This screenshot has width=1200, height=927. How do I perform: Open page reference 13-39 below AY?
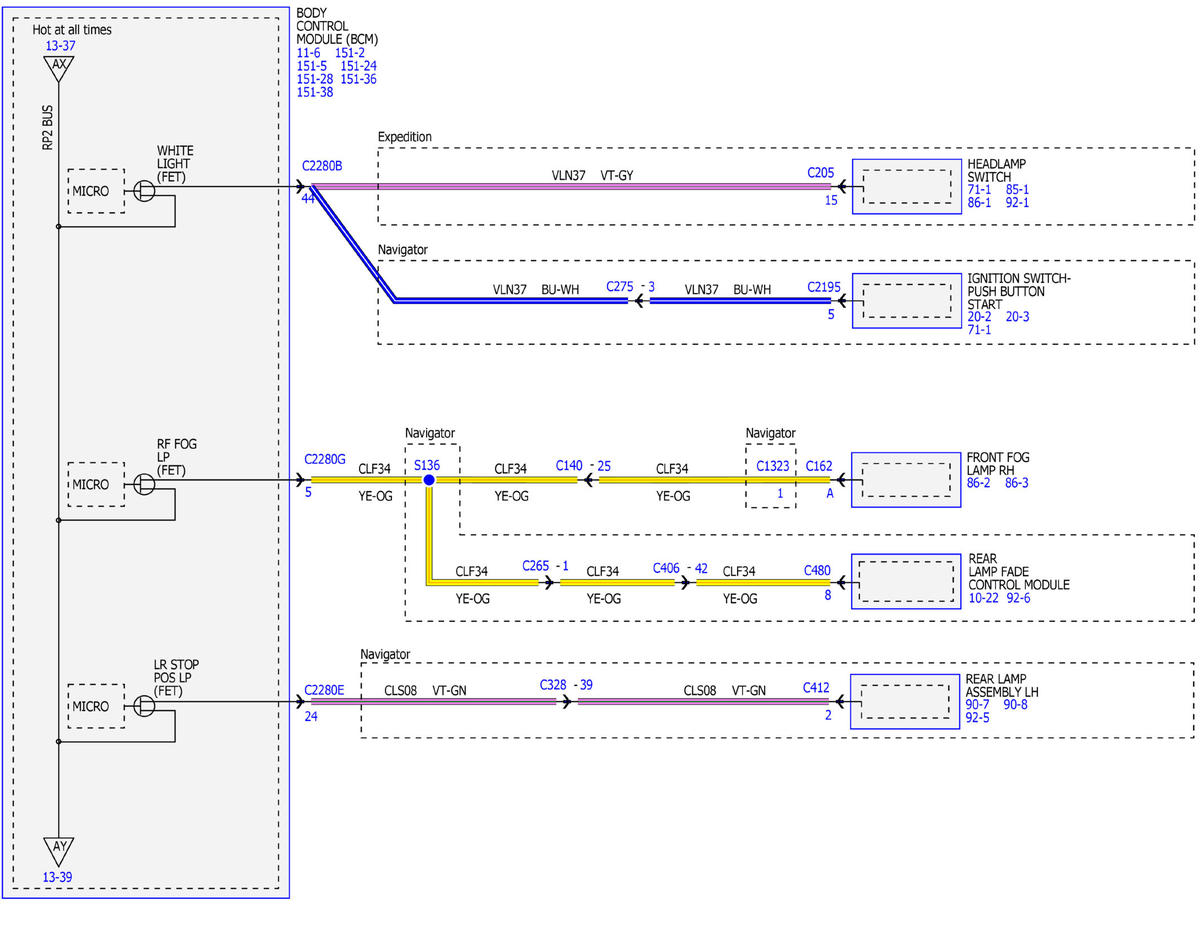[57, 877]
